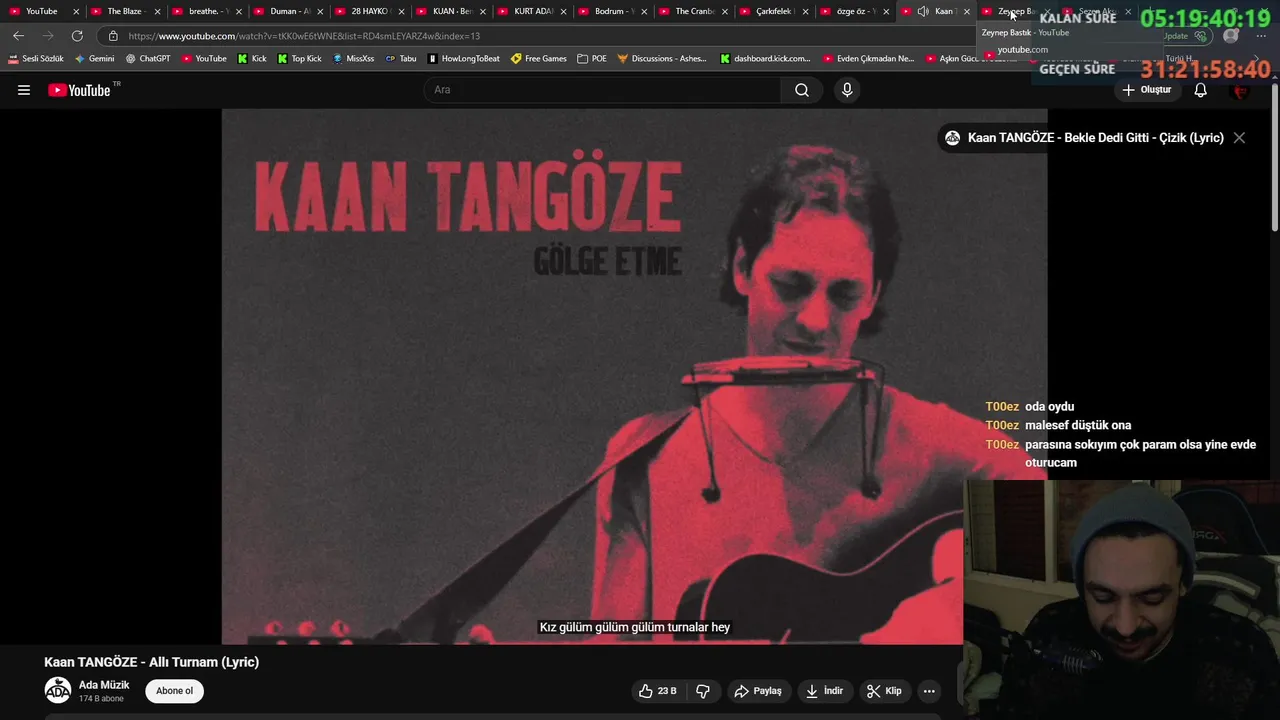1280x720 pixels.
Task: Switch to the '28 HAYKO' tab
Action: (367, 11)
